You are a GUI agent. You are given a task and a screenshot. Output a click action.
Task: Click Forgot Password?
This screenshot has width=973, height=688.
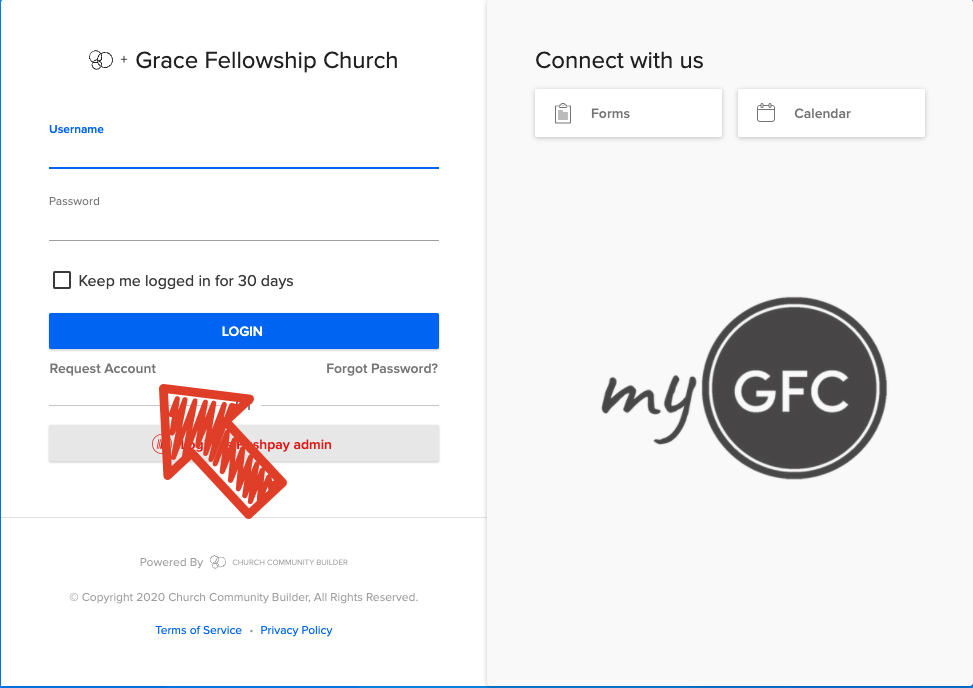click(x=381, y=368)
